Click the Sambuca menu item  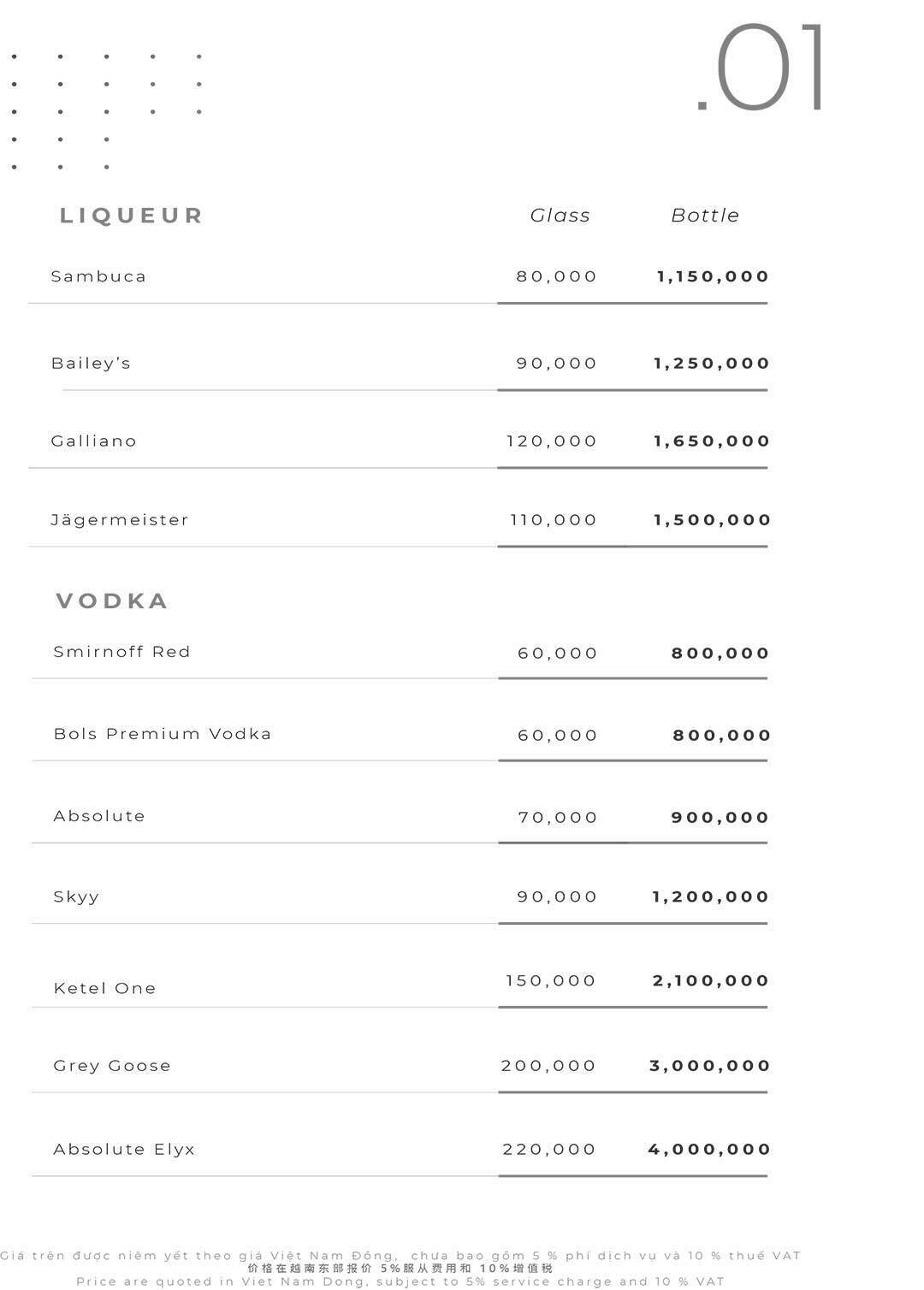(x=99, y=276)
